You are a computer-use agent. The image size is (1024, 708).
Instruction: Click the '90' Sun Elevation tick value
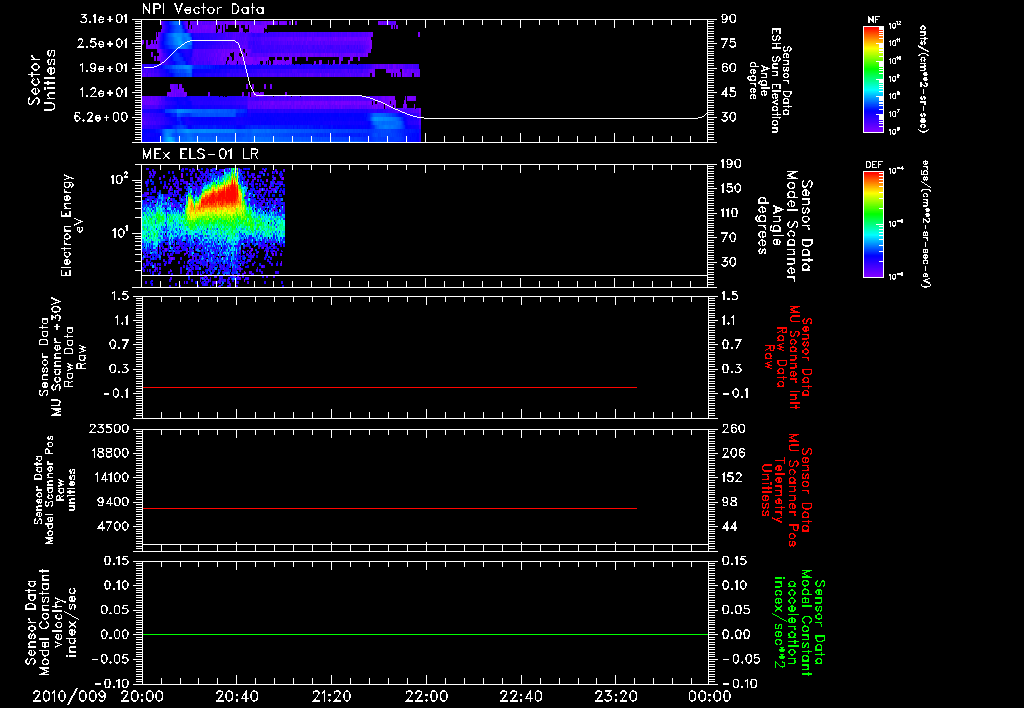coord(729,19)
